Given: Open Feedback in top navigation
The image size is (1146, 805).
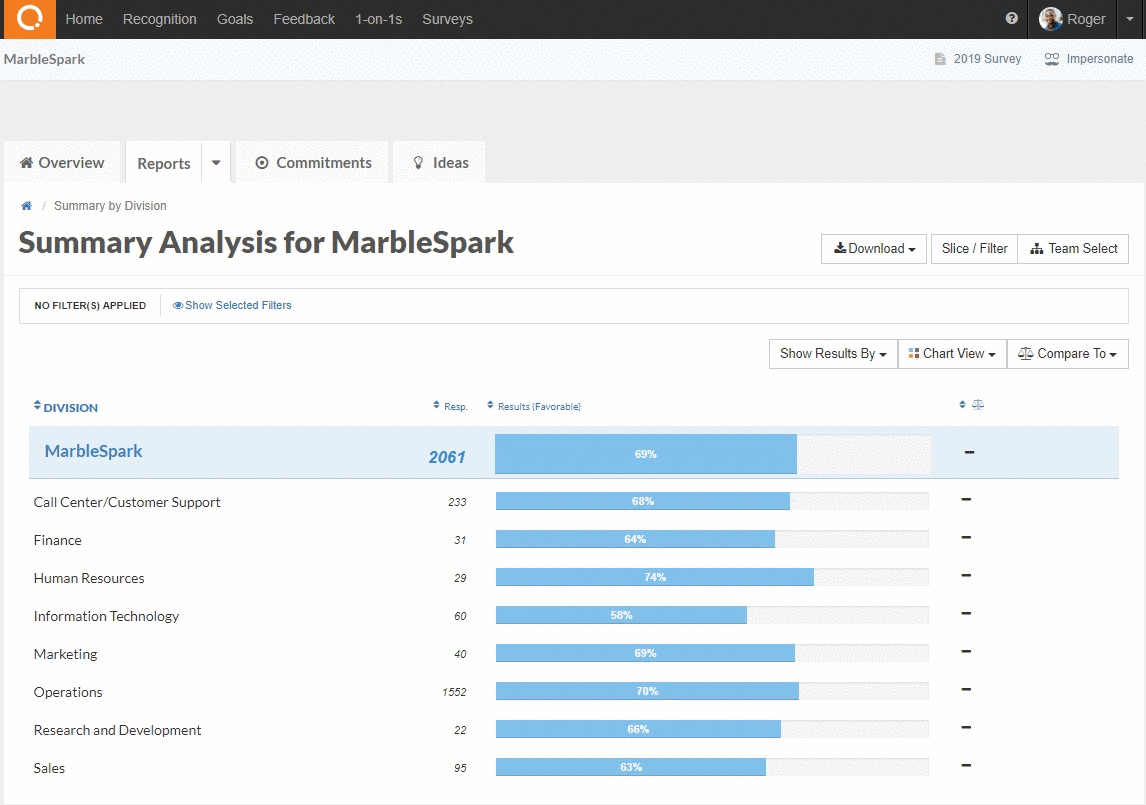Looking at the screenshot, I should click(304, 19).
